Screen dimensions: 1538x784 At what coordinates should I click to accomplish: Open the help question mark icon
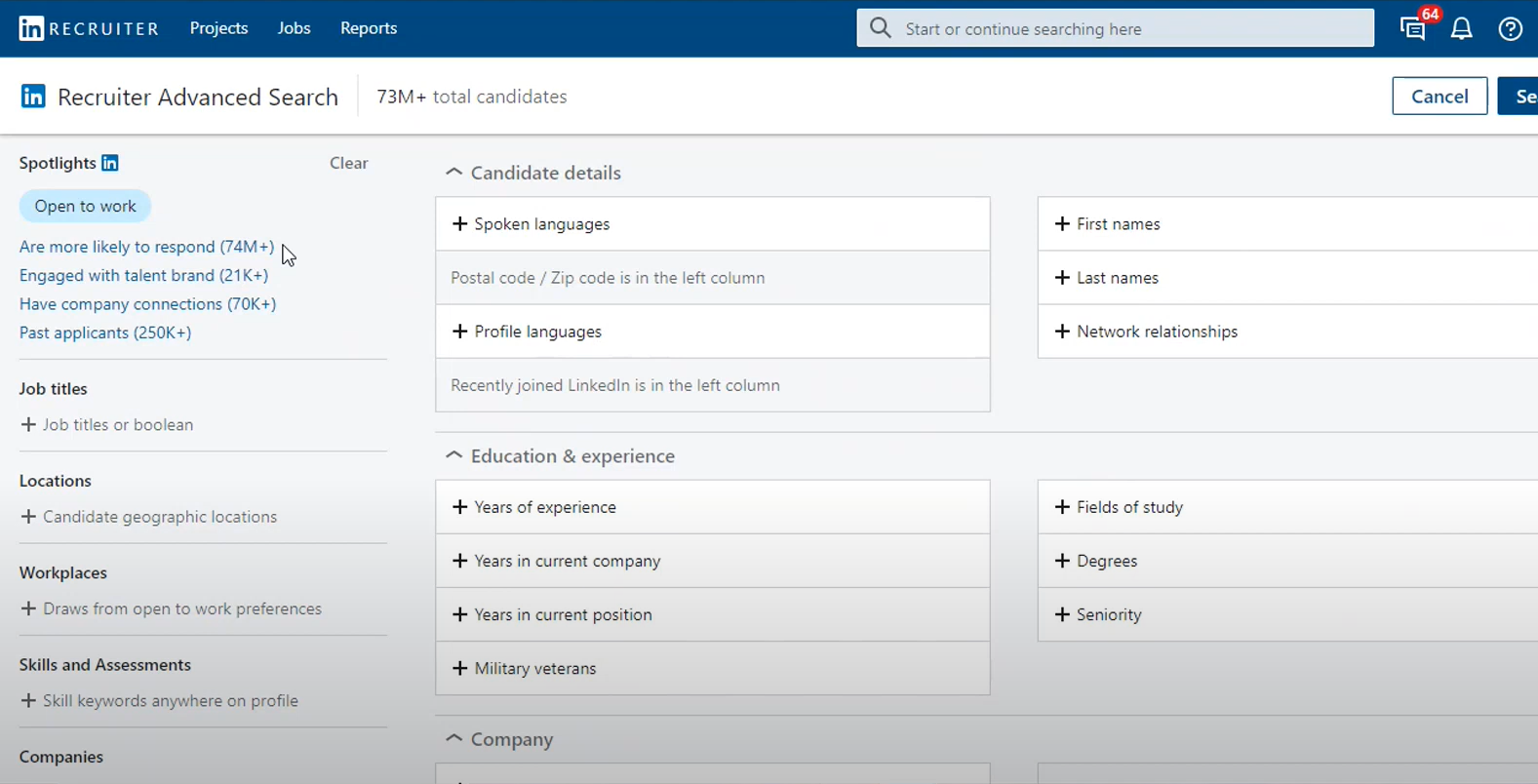(1510, 29)
